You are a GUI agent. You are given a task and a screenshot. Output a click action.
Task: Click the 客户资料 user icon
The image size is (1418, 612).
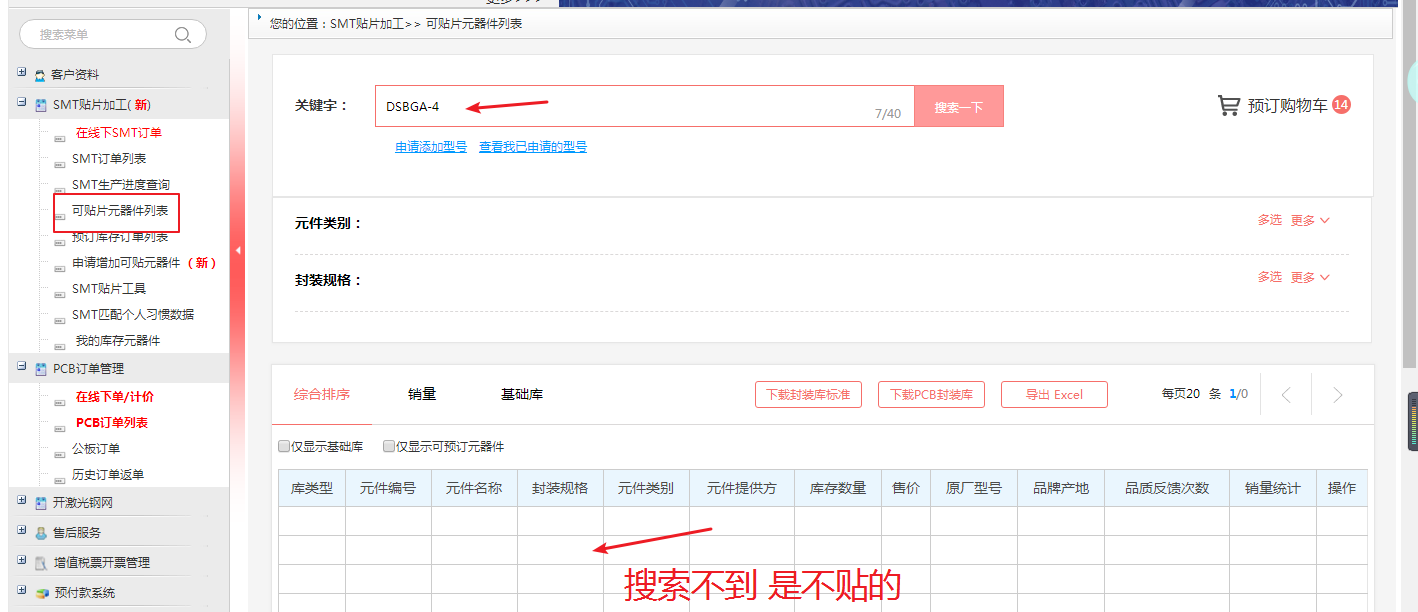40,75
